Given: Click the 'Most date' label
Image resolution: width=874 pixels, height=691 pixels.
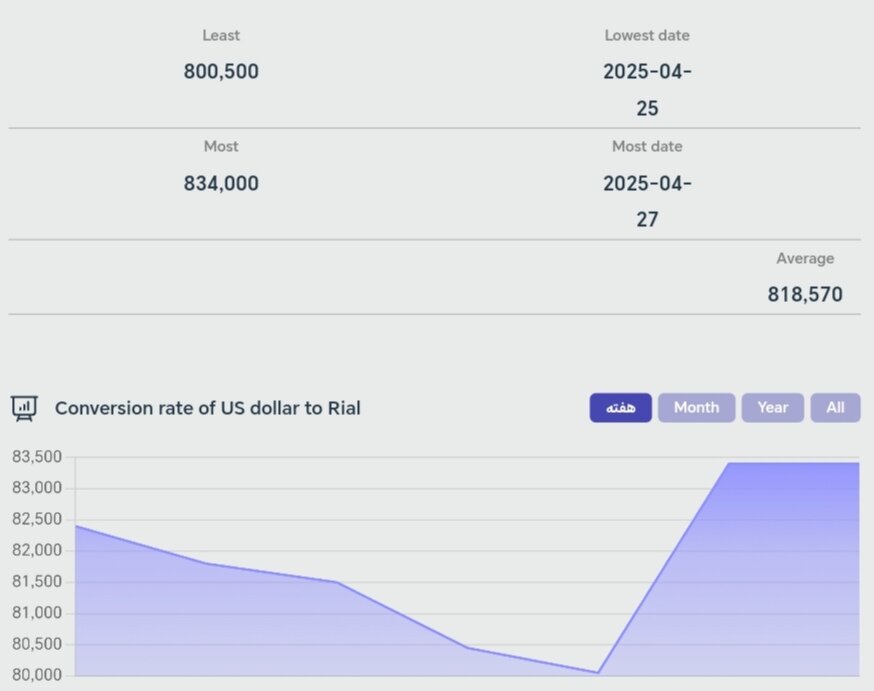Looking at the screenshot, I should [647, 147].
